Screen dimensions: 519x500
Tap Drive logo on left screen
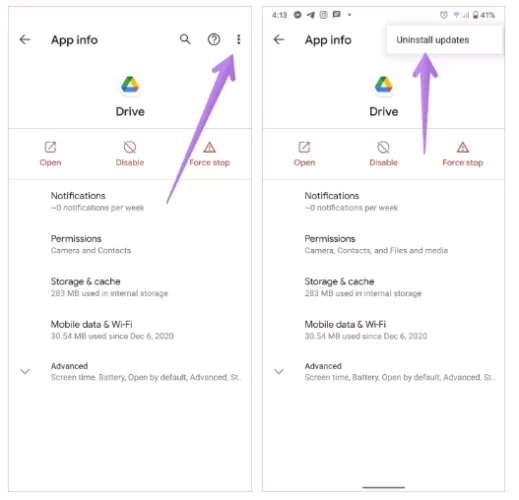coord(130,84)
